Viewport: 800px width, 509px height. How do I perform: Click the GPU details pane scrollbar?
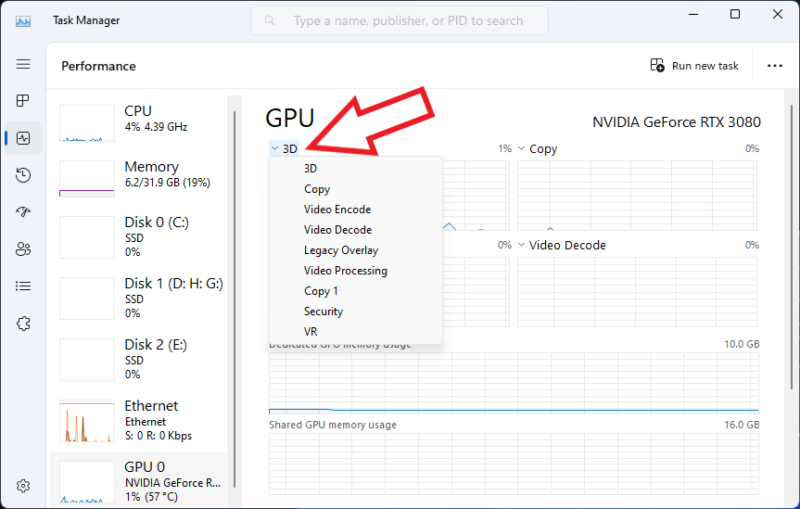click(x=791, y=247)
